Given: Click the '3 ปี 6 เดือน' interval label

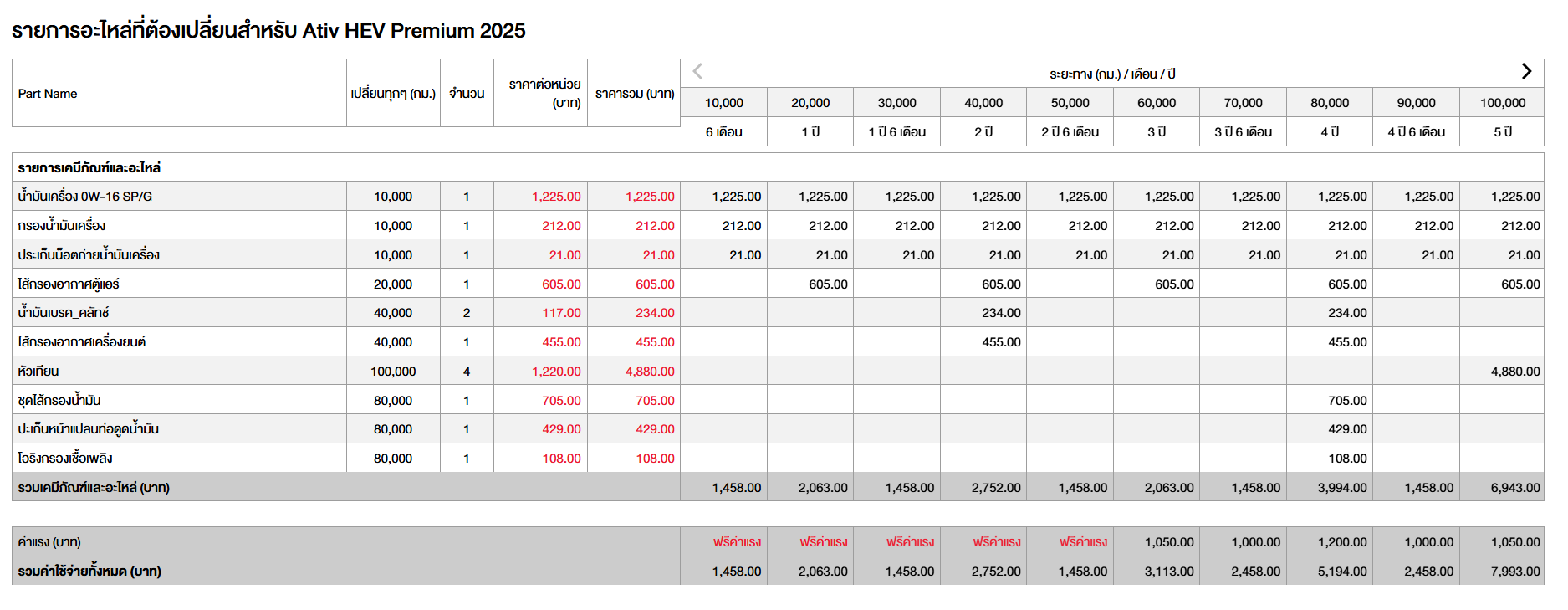Looking at the screenshot, I should 1244,132.
